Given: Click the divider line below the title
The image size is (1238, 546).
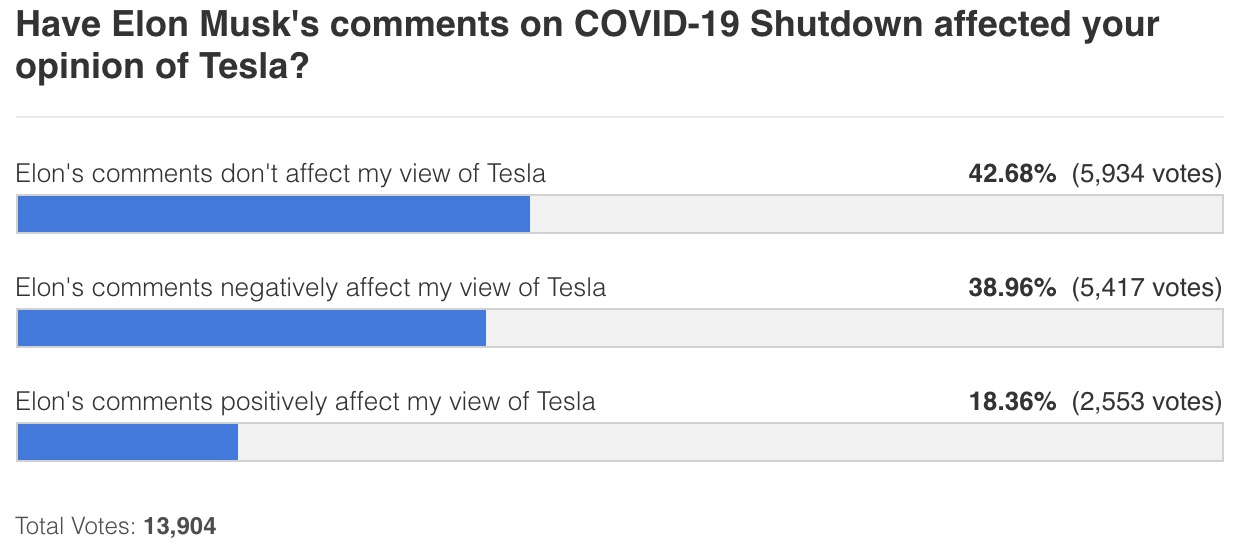Looking at the screenshot, I should pyautogui.click(x=619, y=117).
